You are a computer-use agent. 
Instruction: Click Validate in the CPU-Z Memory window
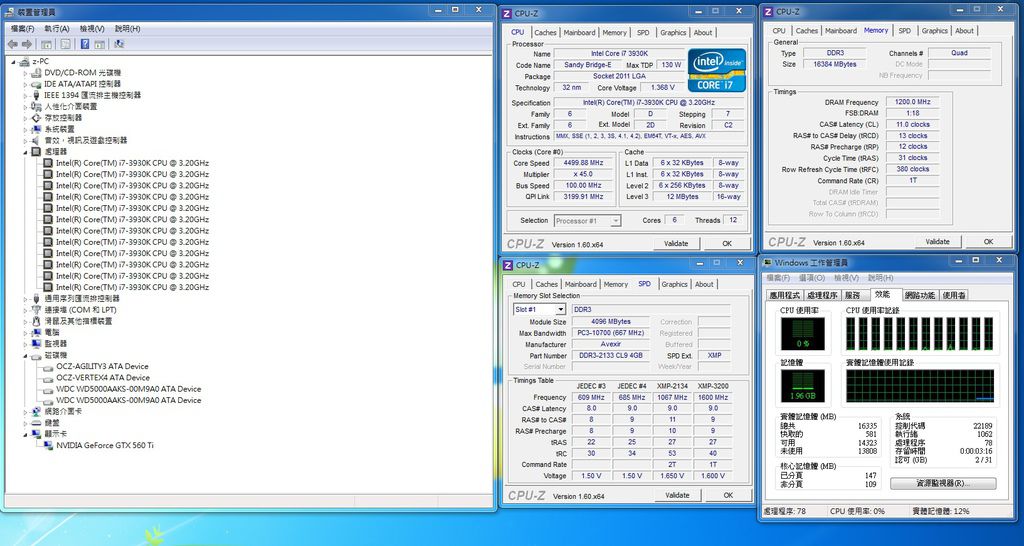click(937, 242)
